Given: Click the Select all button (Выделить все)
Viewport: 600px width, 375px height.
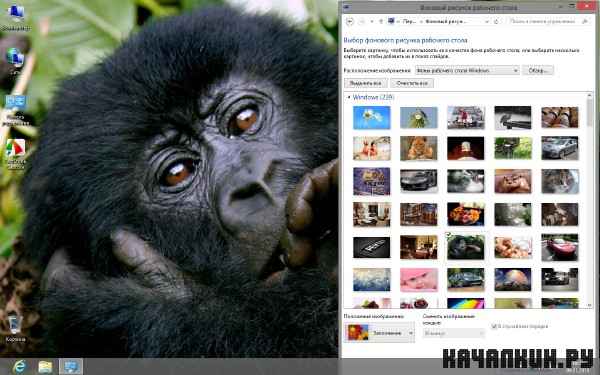Looking at the screenshot, I should [365, 83].
